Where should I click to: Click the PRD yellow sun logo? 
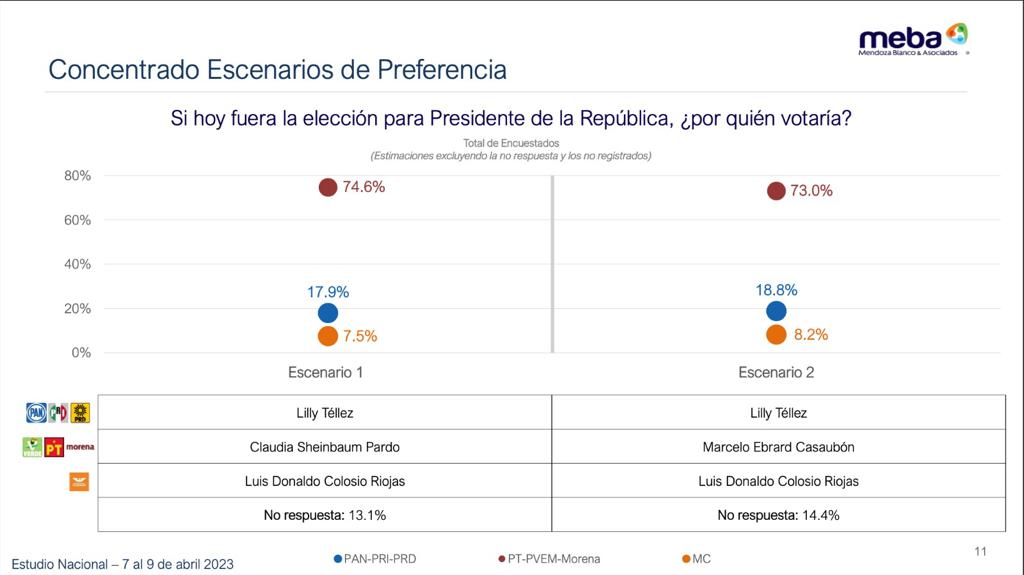80,412
